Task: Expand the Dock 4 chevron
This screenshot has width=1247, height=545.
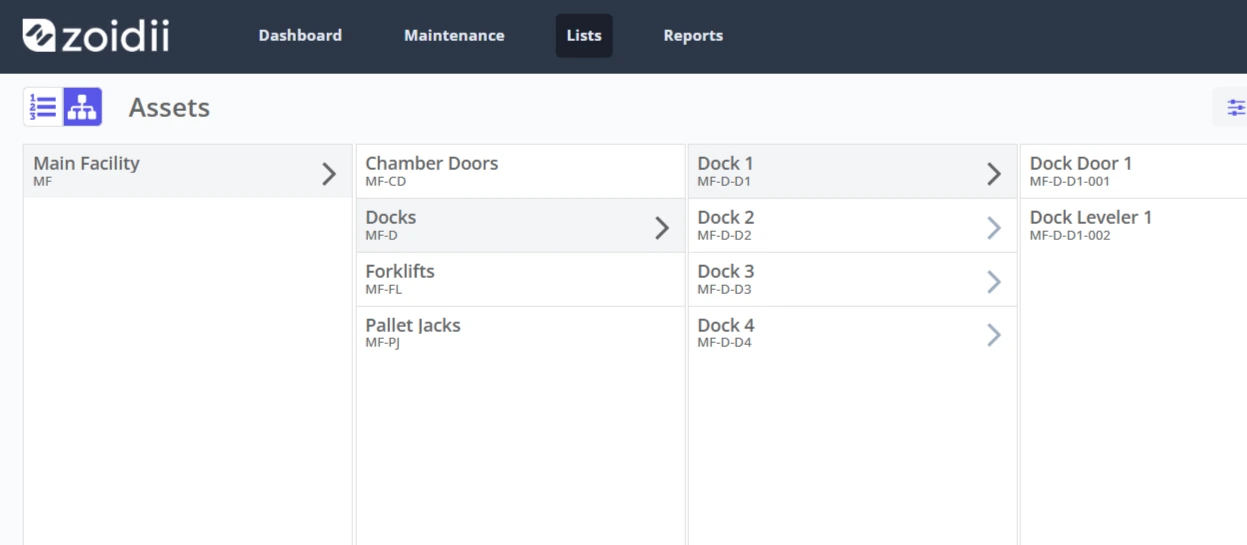Action: (x=993, y=335)
